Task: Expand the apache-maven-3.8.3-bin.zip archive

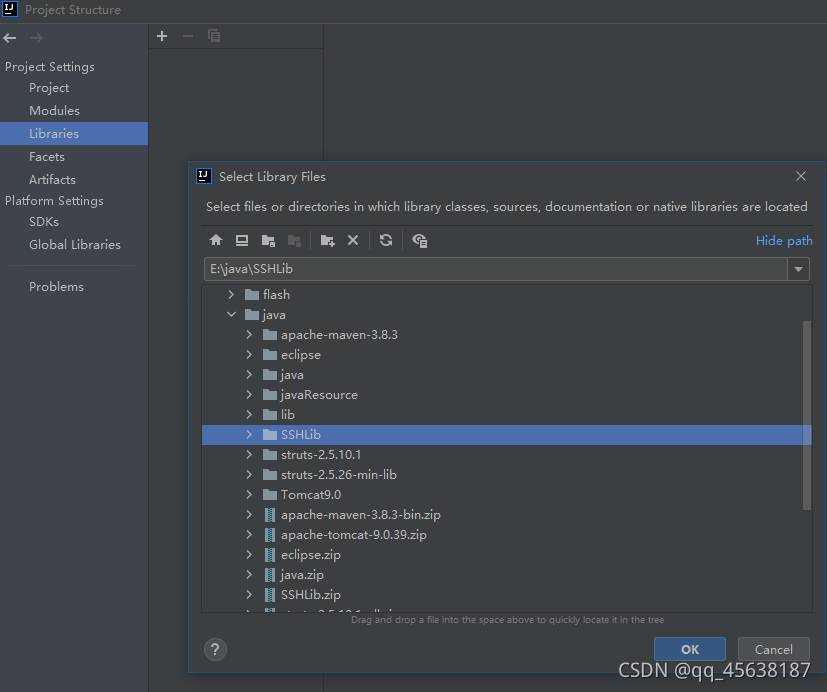Action: pos(249,515)
